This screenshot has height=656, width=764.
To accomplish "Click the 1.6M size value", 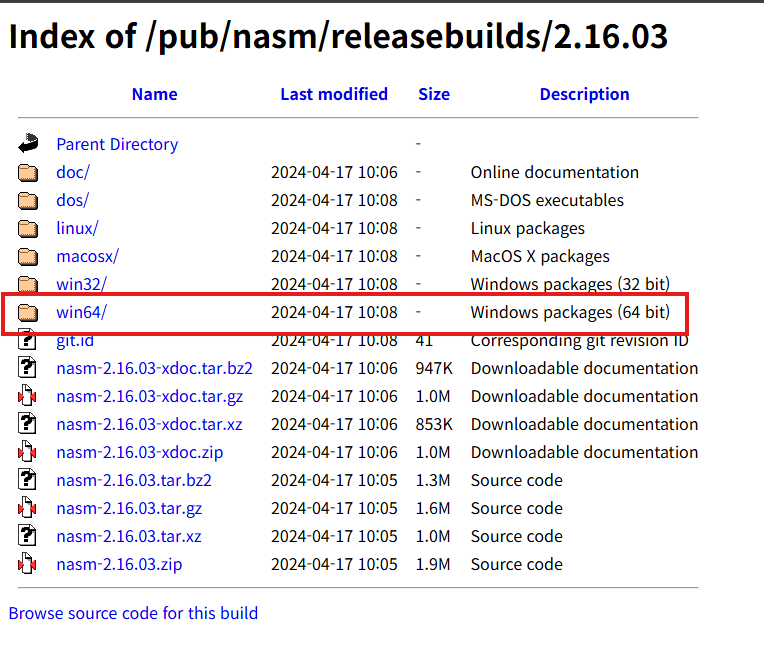I will pyautogui.click(x=433, y=508).
